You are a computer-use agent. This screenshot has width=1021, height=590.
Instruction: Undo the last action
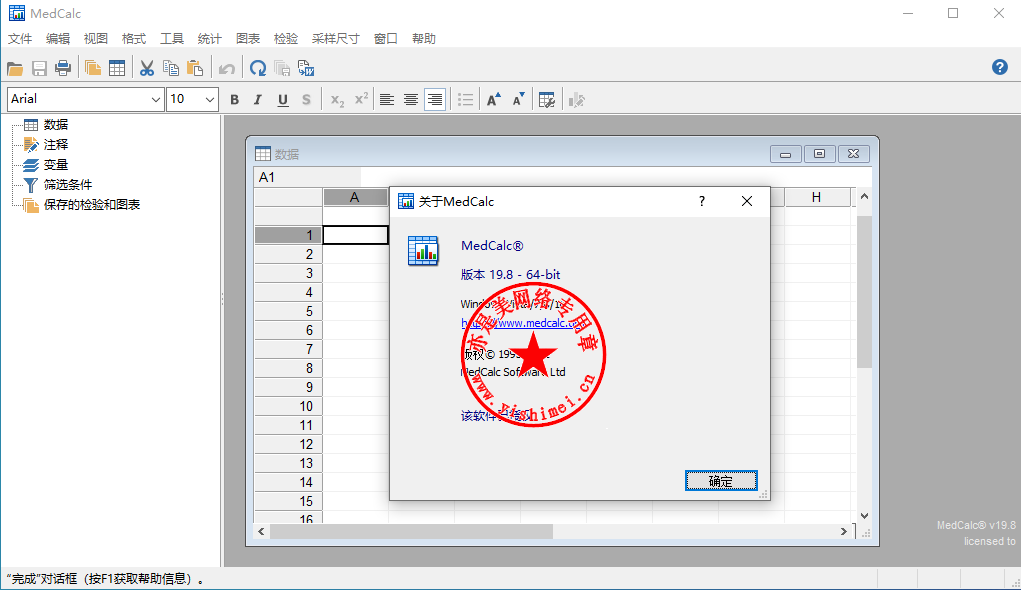click(227, 68)
